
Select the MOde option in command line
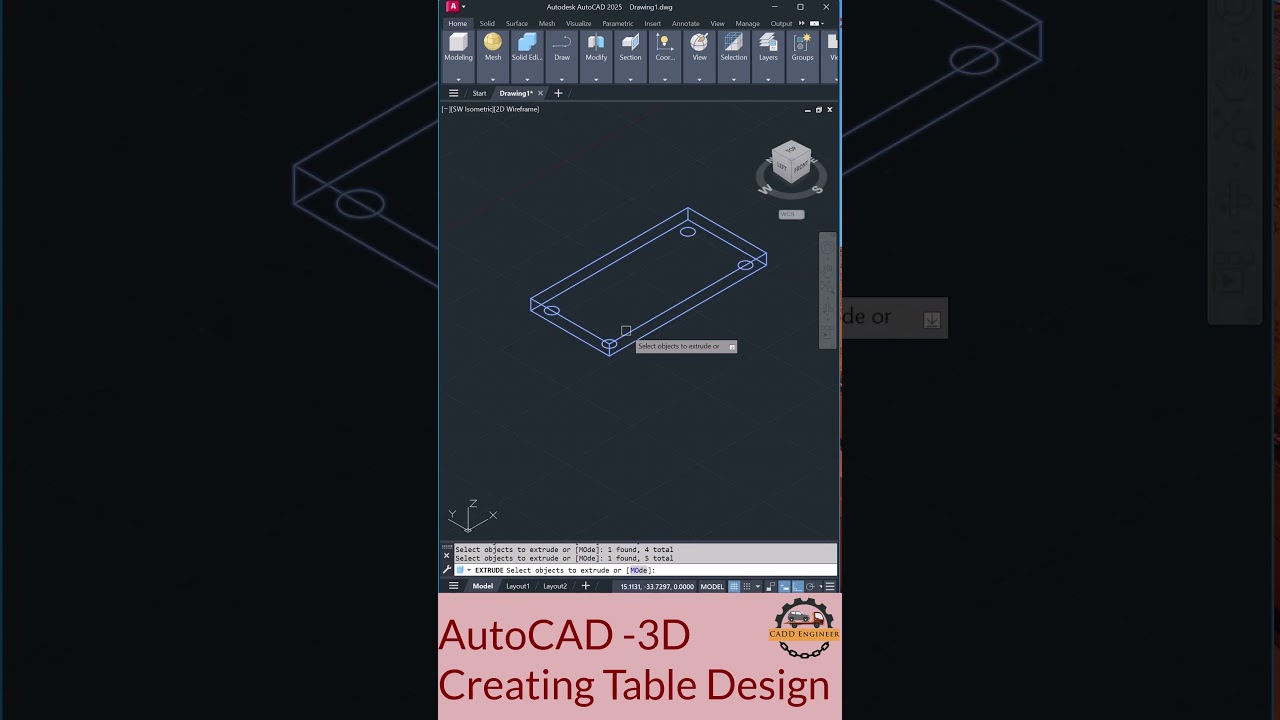[x=639, y=570]
